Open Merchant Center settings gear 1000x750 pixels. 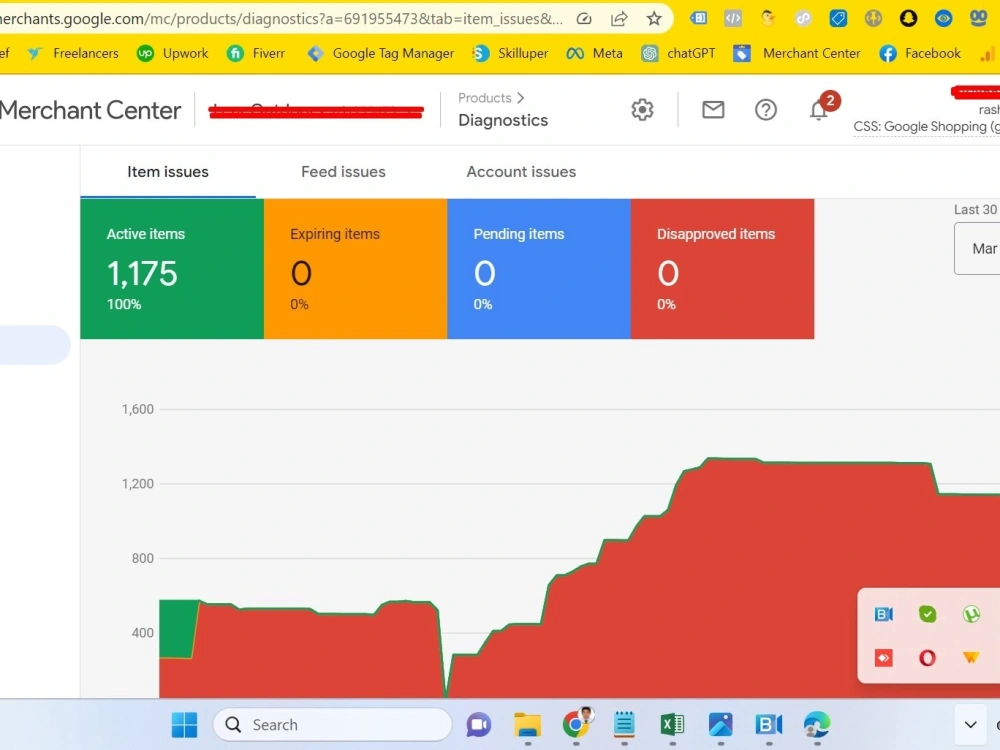click(642, 110)
